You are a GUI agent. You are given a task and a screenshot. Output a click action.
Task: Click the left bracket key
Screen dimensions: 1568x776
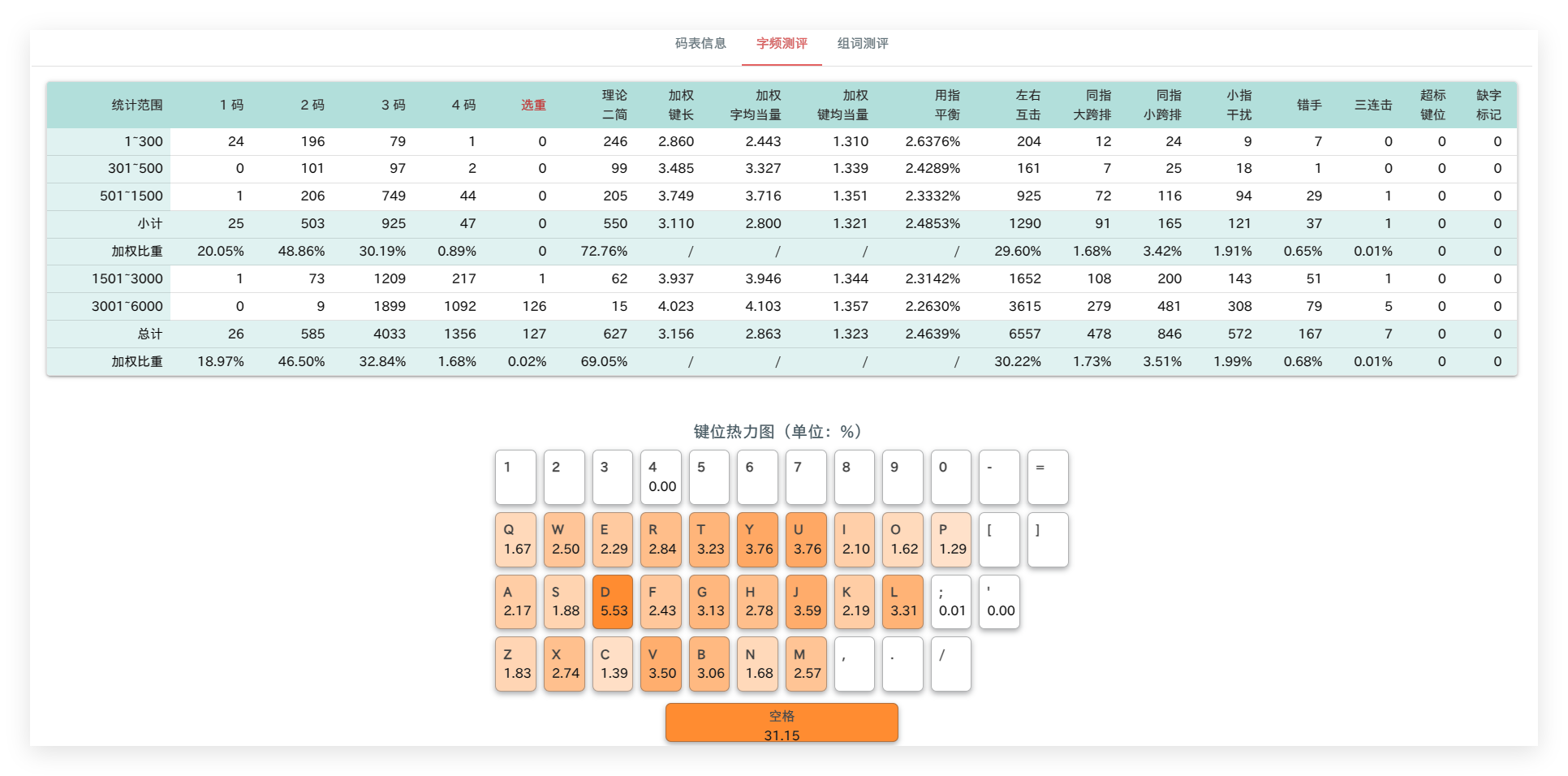(x=999, y=540)
